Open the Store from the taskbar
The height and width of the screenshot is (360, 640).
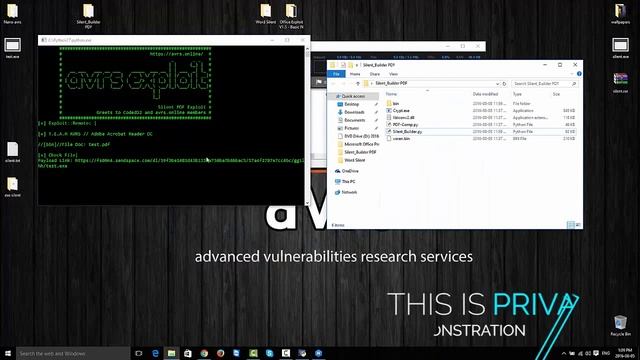188,353
